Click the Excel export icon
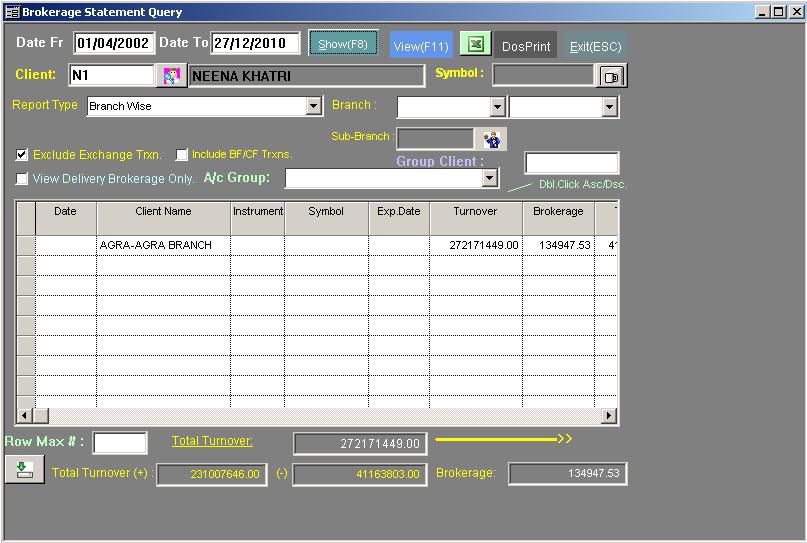Viewport: 807px width, 543px height. (477, 45)
